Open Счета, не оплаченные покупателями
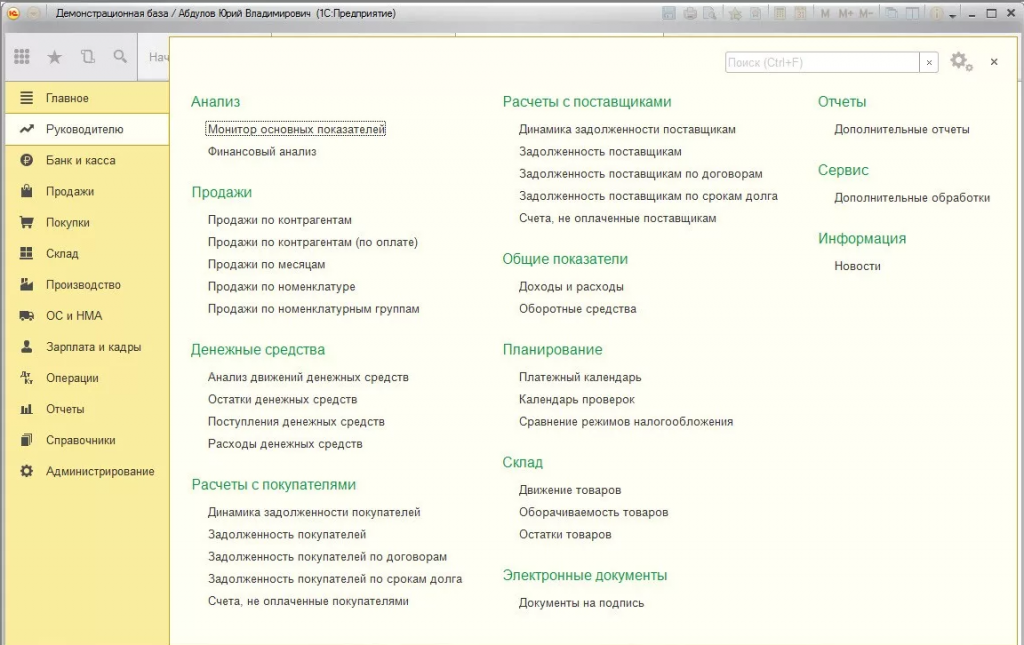Viewport: 1024px width, 645px height. point(308,601)
